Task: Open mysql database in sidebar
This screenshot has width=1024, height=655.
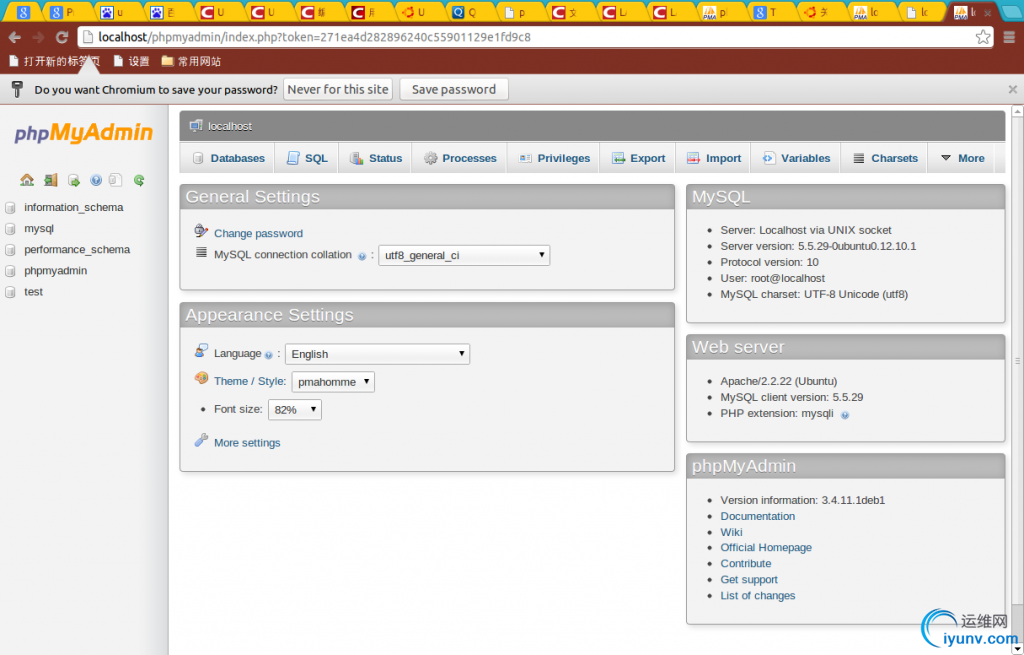Action: (39, 229)
